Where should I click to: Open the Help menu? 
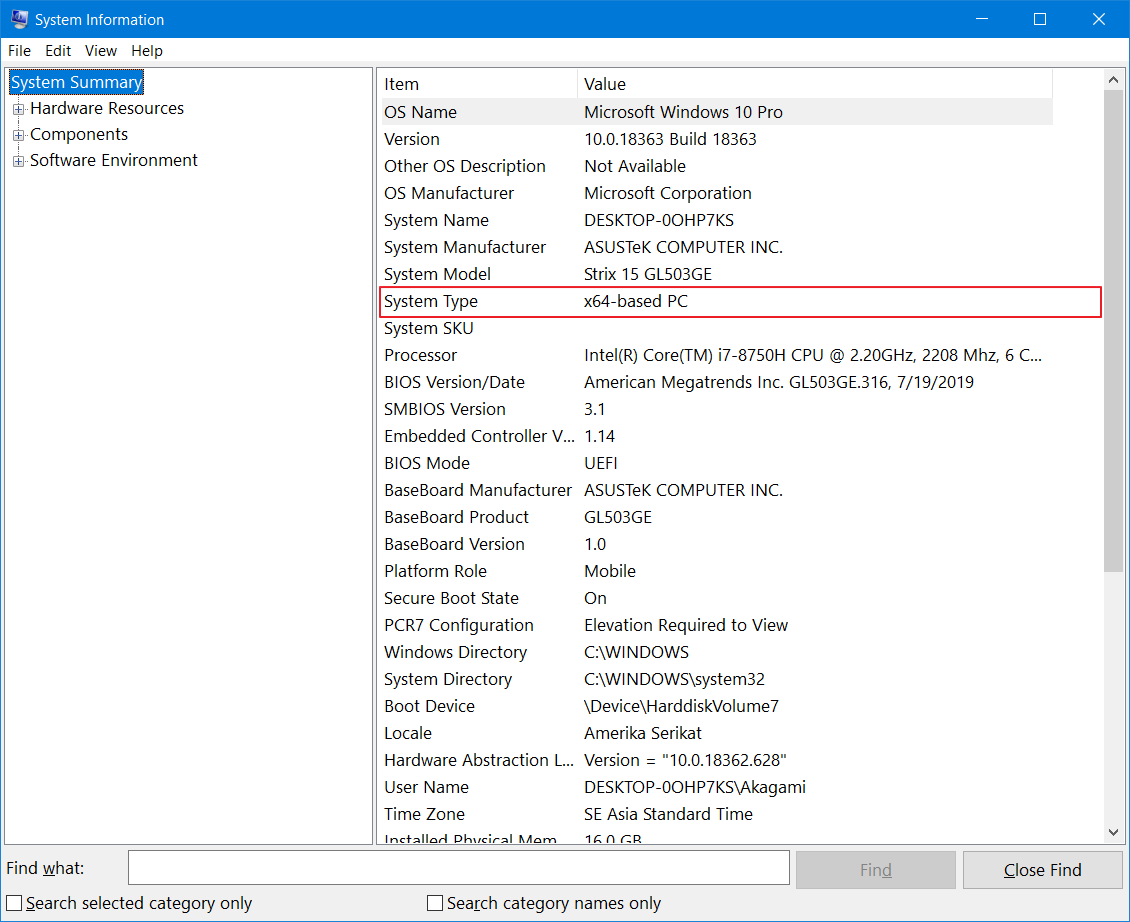coord(147,51)
